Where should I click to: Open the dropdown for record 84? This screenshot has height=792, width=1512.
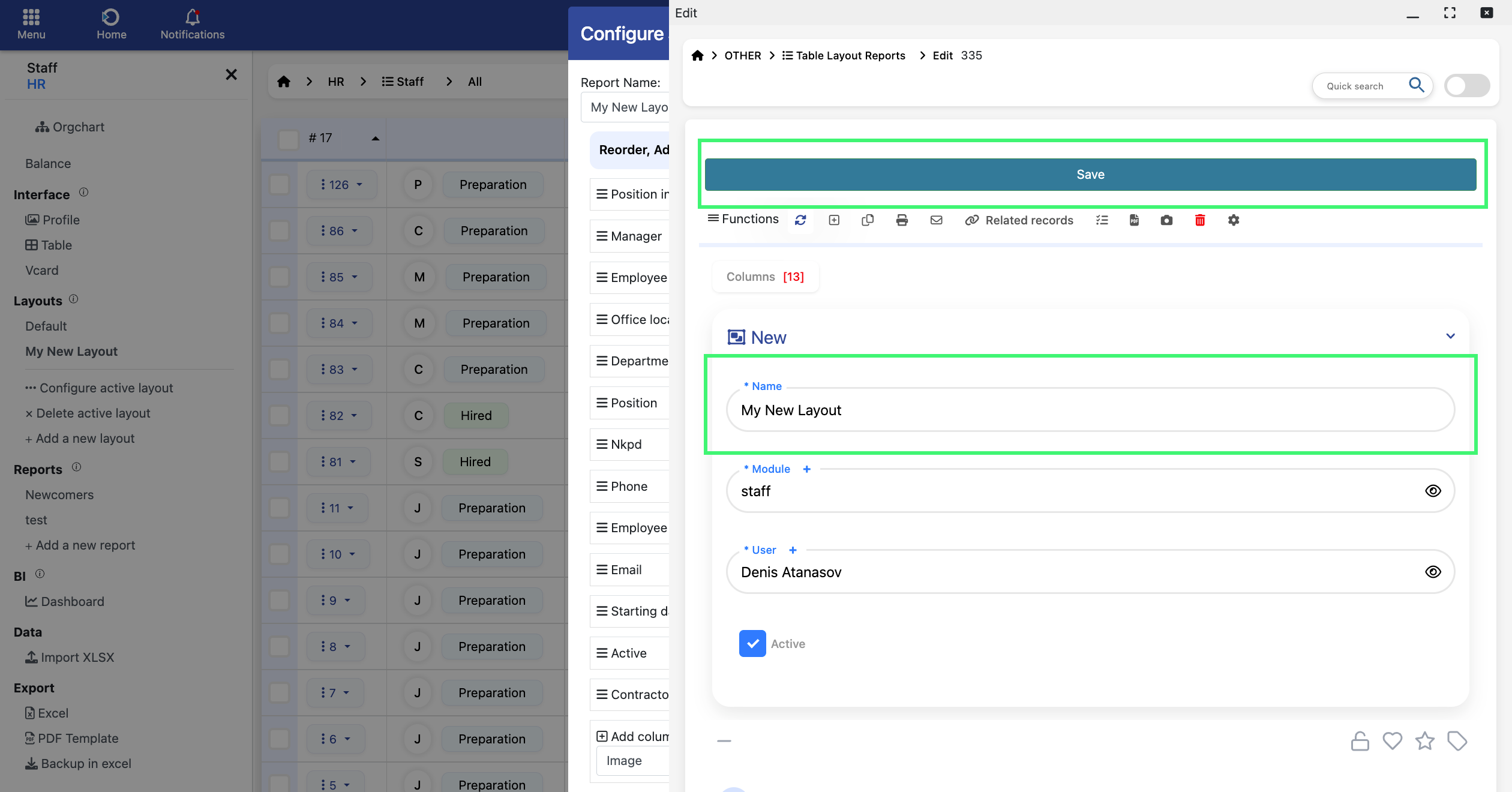[339, 323]
